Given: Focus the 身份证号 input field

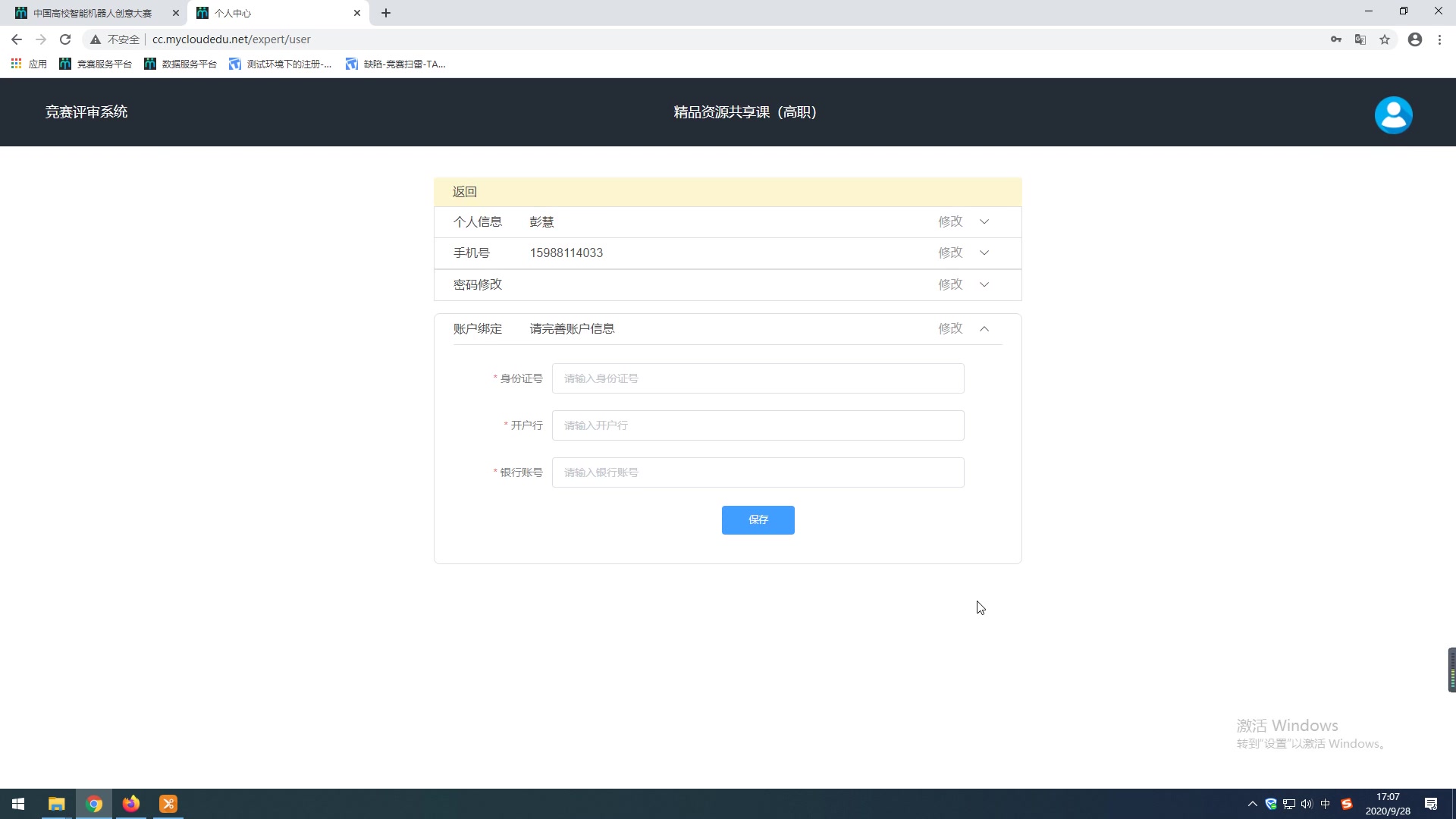Looking at the screenshot, I should [758, 378].
